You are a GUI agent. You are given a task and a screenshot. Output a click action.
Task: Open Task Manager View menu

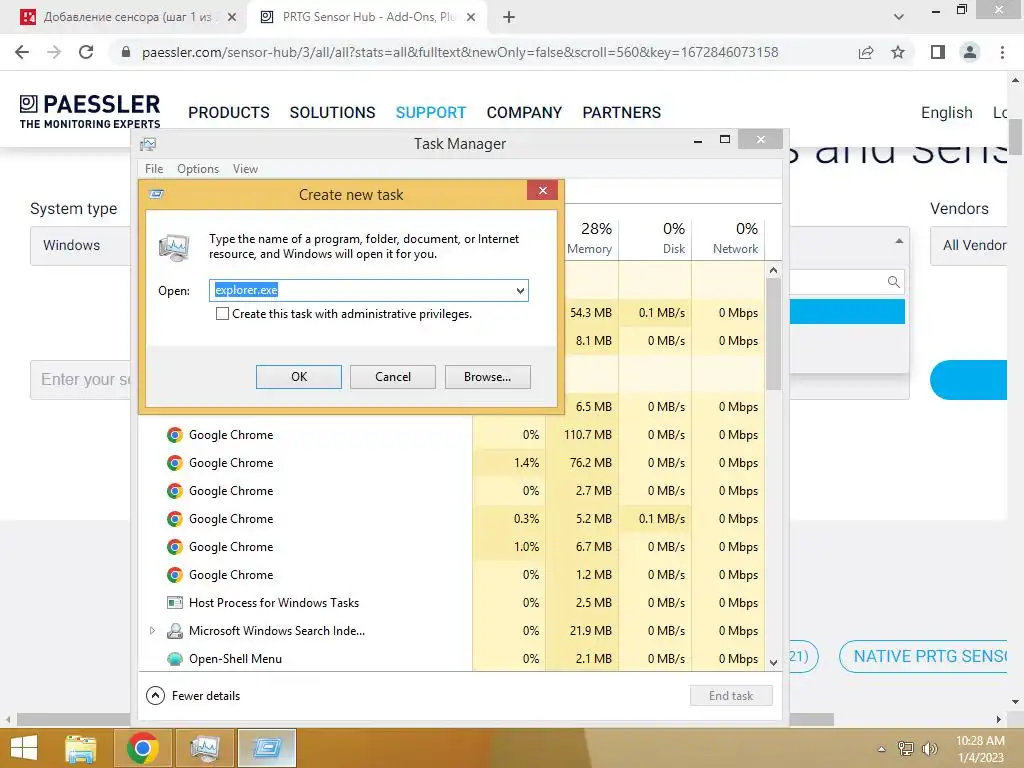pyautogui.click(x=246, y=168)
